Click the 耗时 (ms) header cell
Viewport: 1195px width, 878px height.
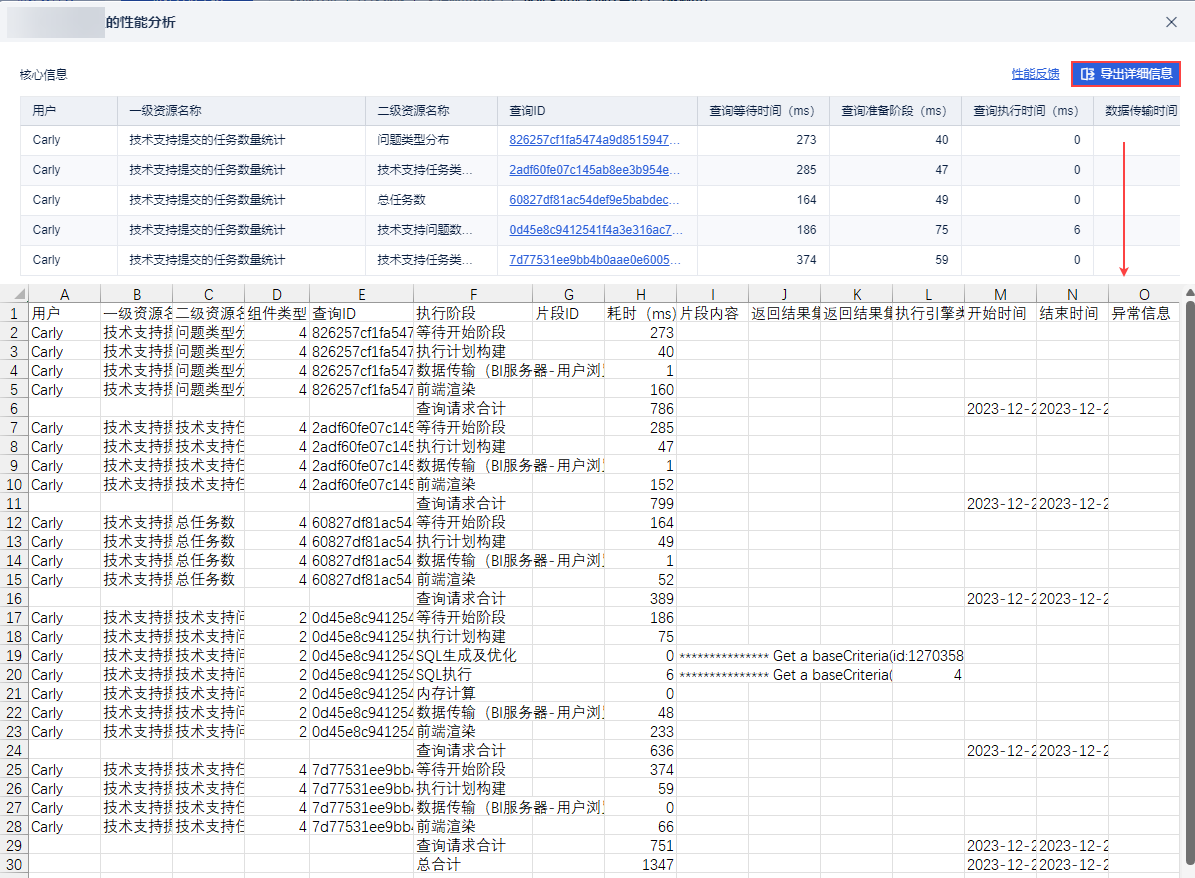pos(640,313)
